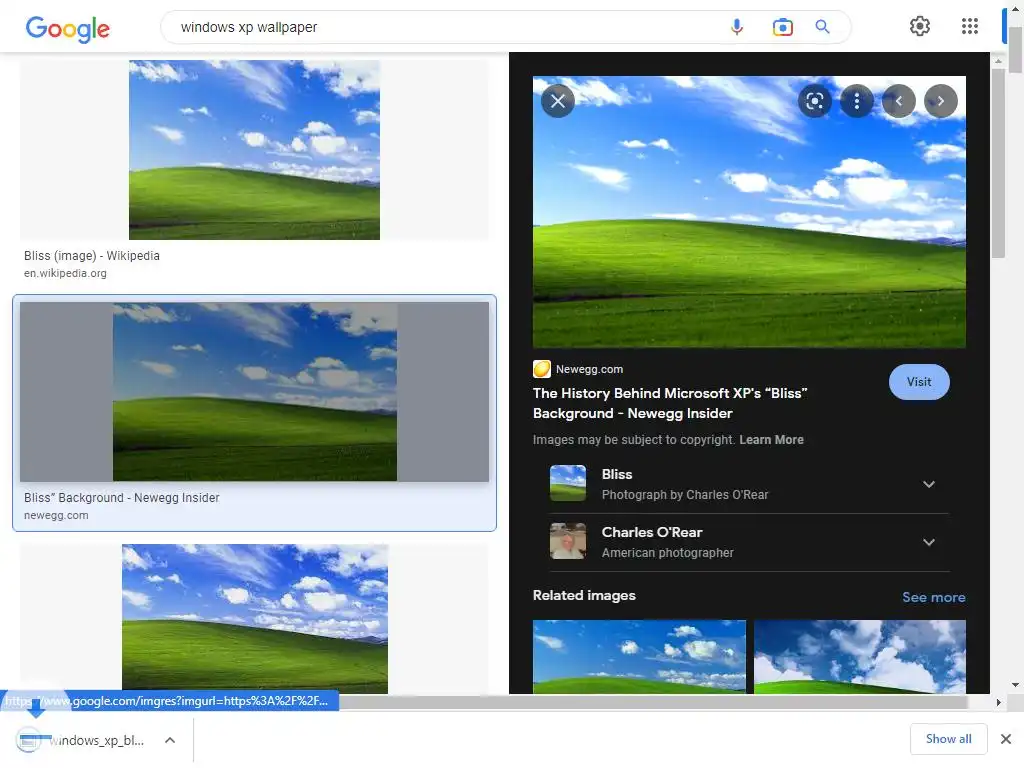Click the Visit button
The height and width of the screenshot is (768, 1024).
tap(919, 382)
